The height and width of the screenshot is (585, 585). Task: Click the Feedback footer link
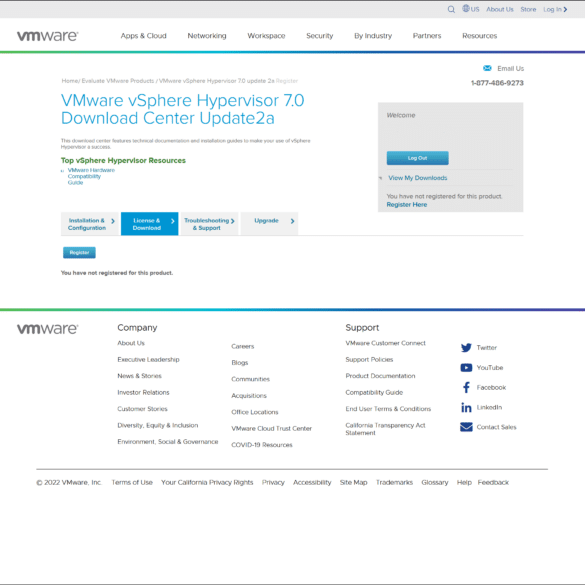tap(493, 482)
